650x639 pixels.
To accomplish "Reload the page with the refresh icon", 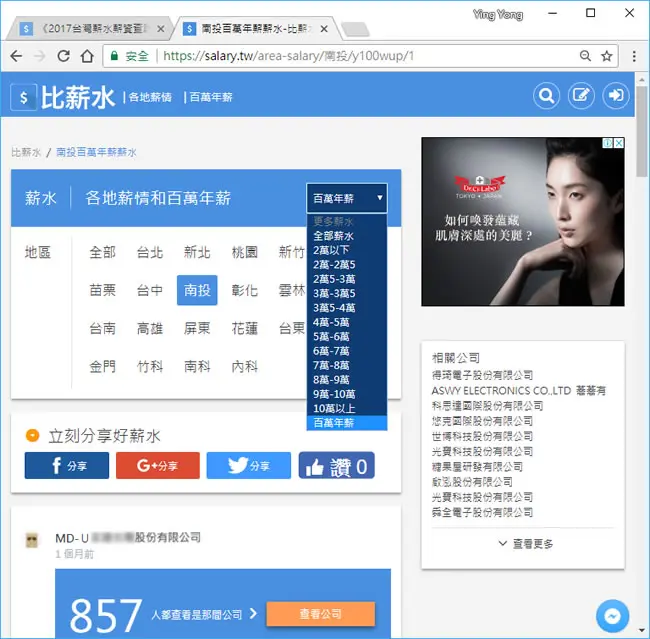I will tap(63, 56).
